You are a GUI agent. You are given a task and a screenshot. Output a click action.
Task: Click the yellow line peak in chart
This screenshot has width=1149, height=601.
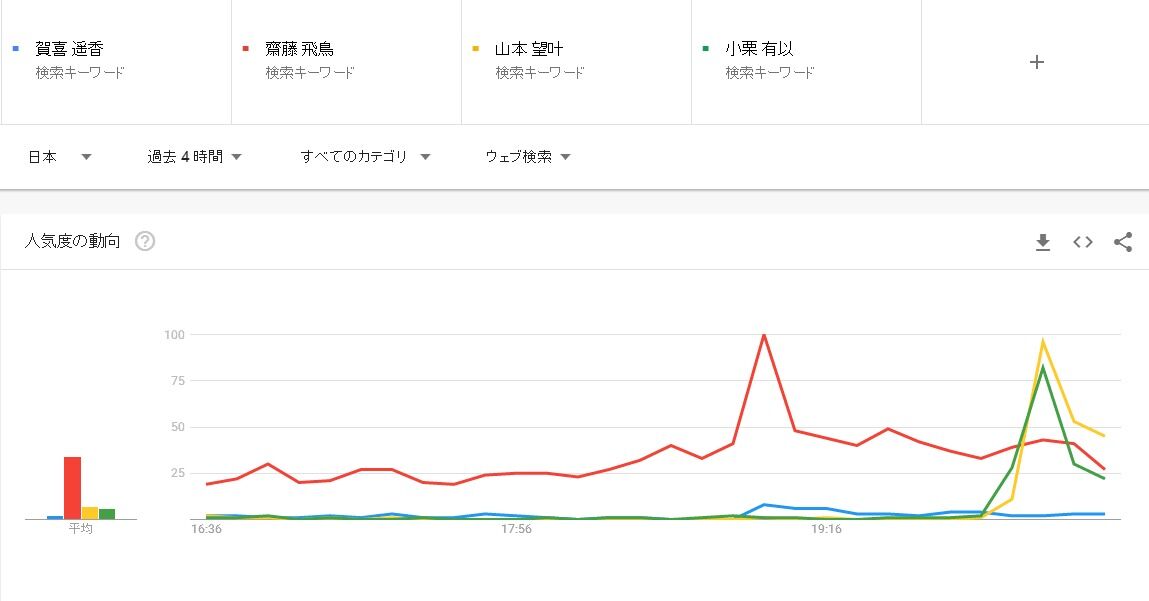pos(1043,342)
